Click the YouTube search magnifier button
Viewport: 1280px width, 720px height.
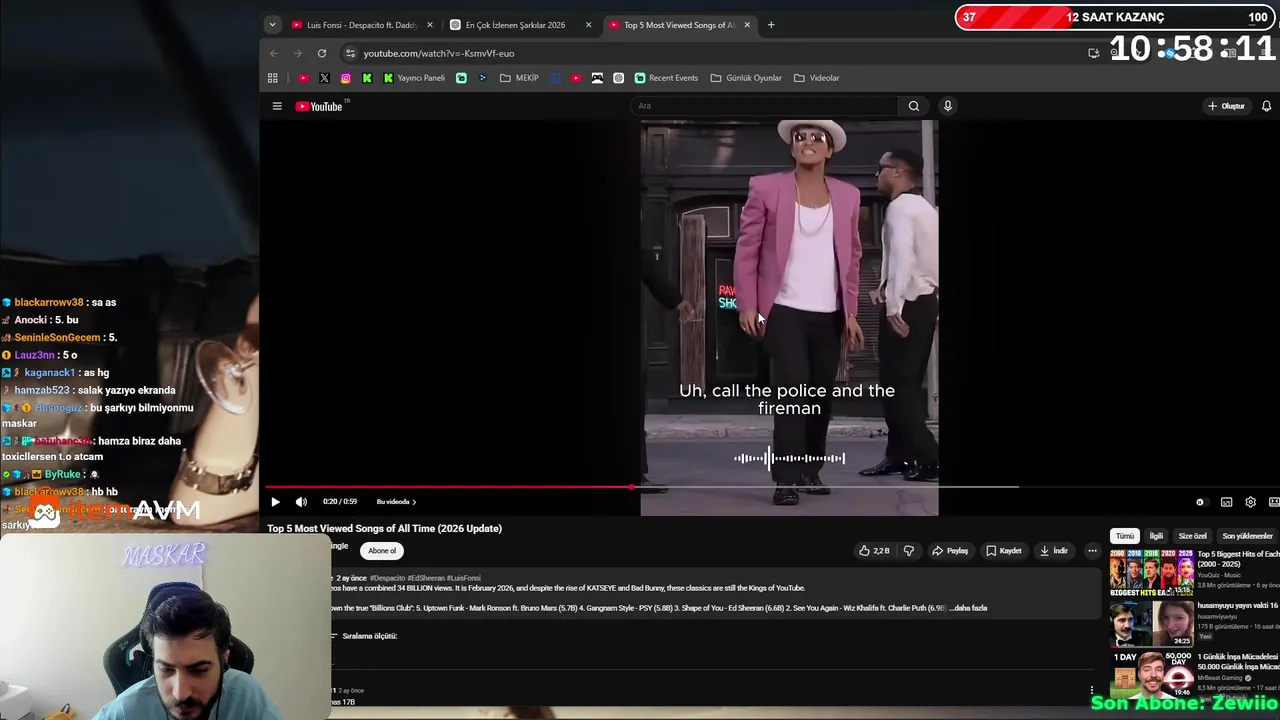[x=913, y=106]
